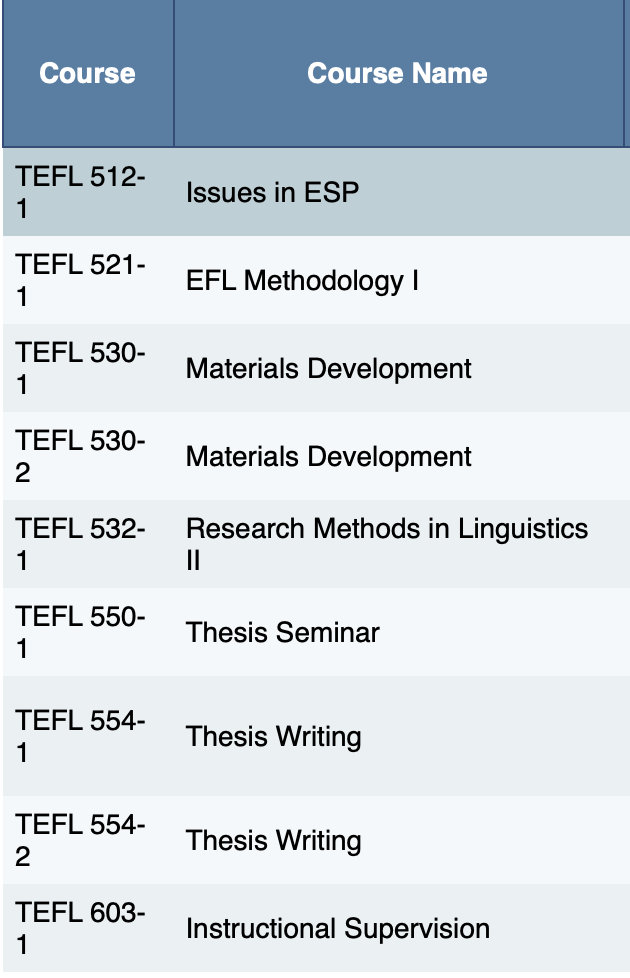The image size is (630, 978).
Task: Click Materials Development in the TEFL 530-1 row
Action: (x=328, y=368)
